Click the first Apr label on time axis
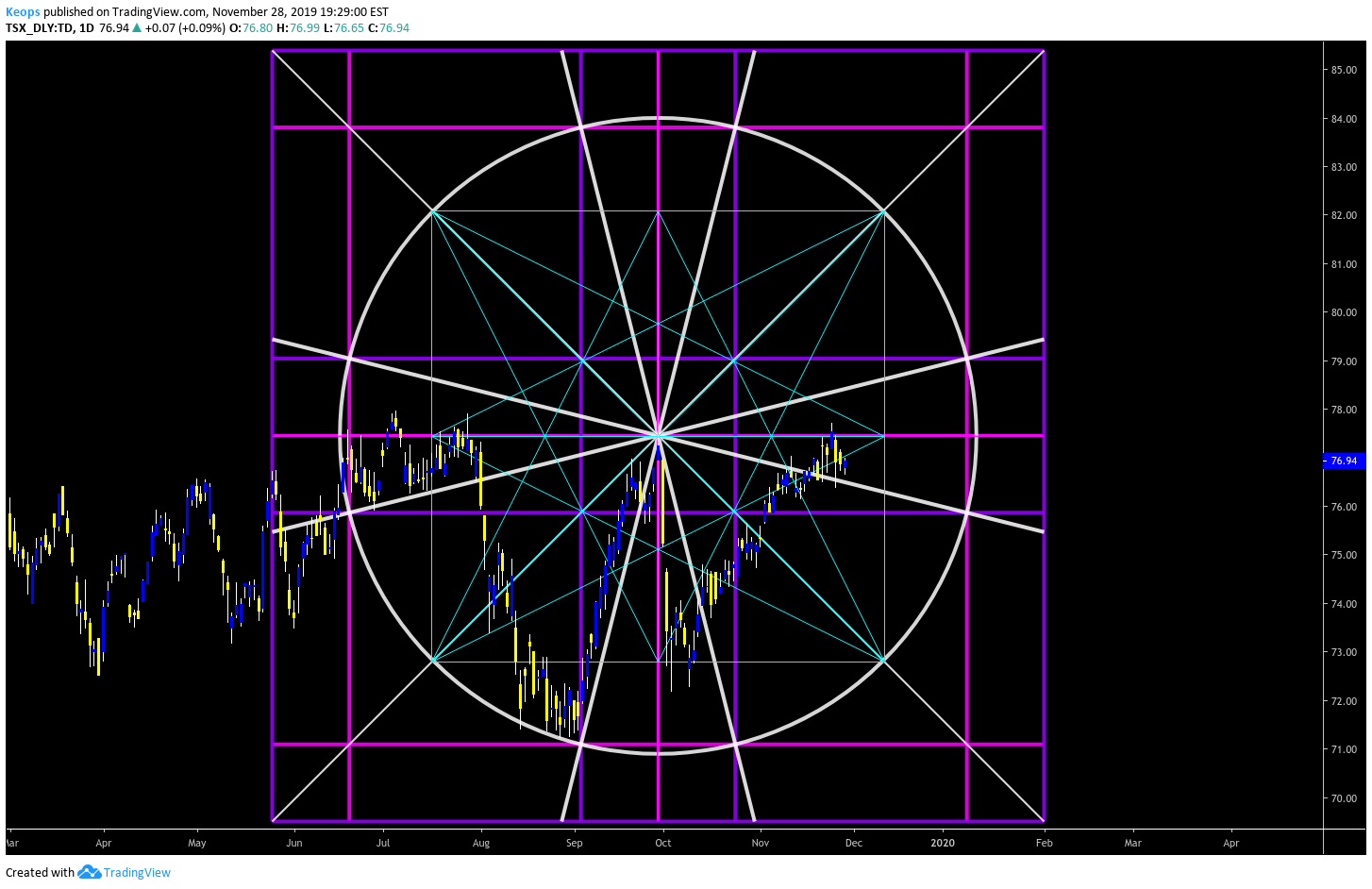 104,843
